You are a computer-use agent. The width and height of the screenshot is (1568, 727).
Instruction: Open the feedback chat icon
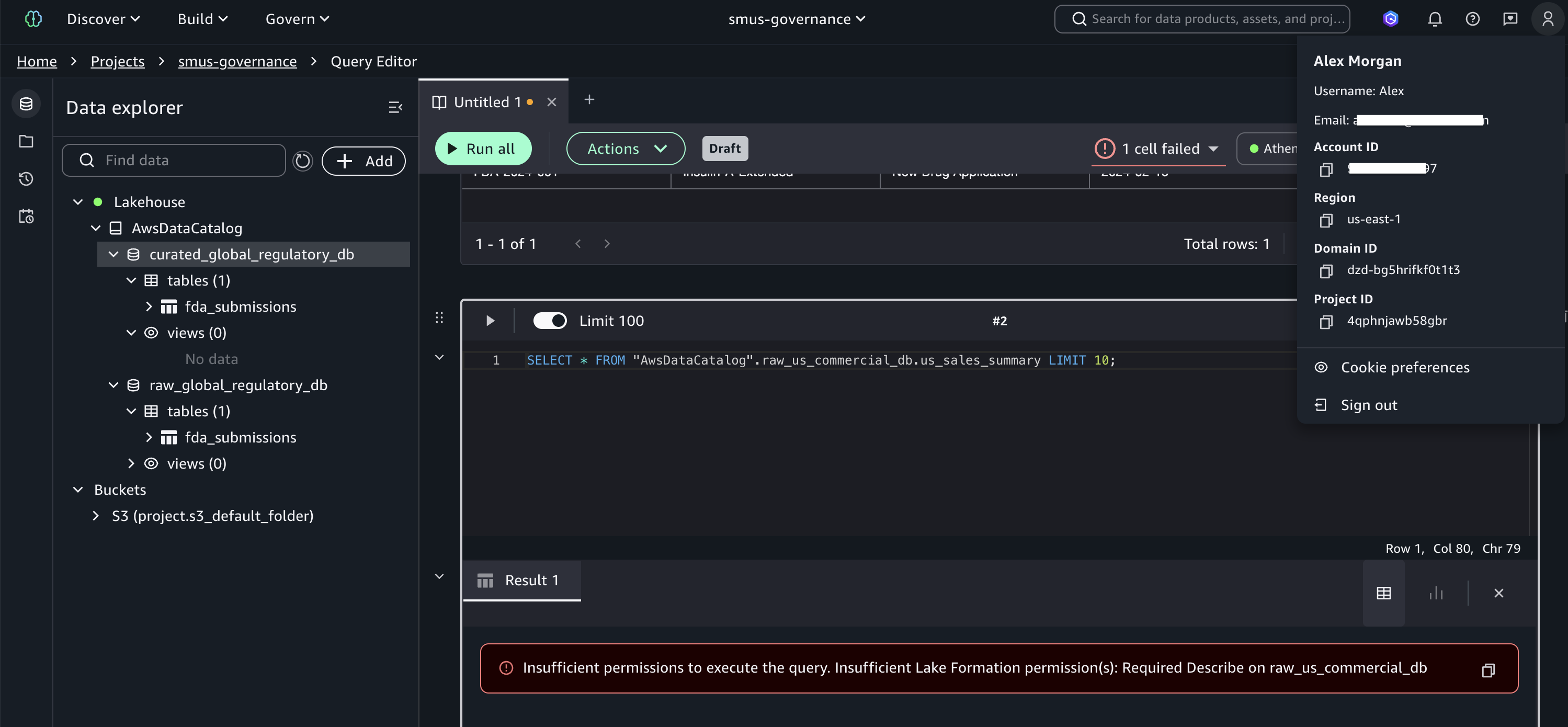1510,19
